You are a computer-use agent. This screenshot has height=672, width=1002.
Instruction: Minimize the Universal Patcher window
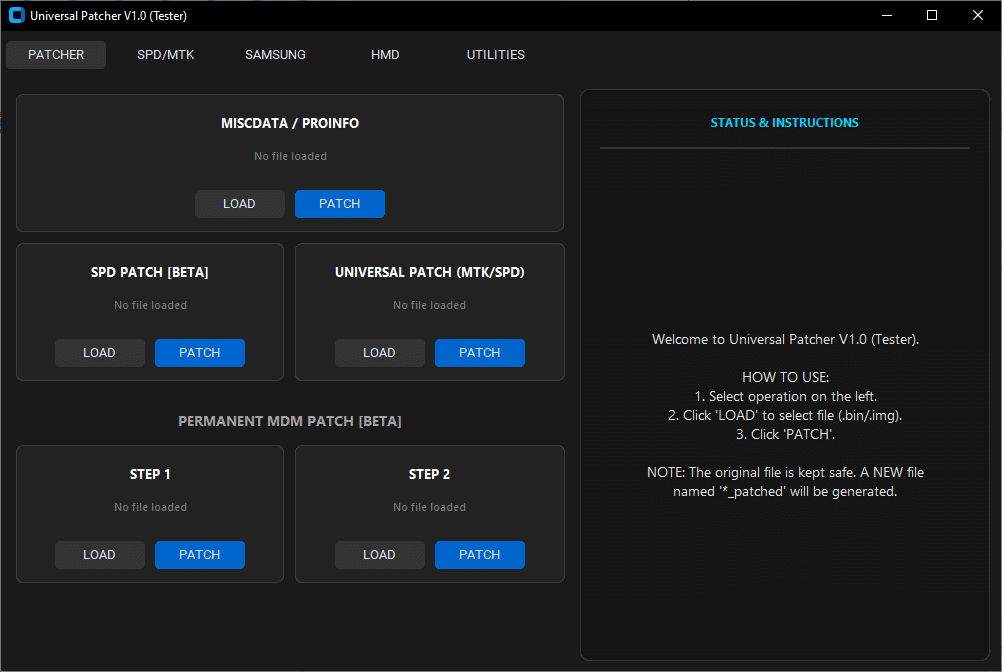tap(886, 15)
